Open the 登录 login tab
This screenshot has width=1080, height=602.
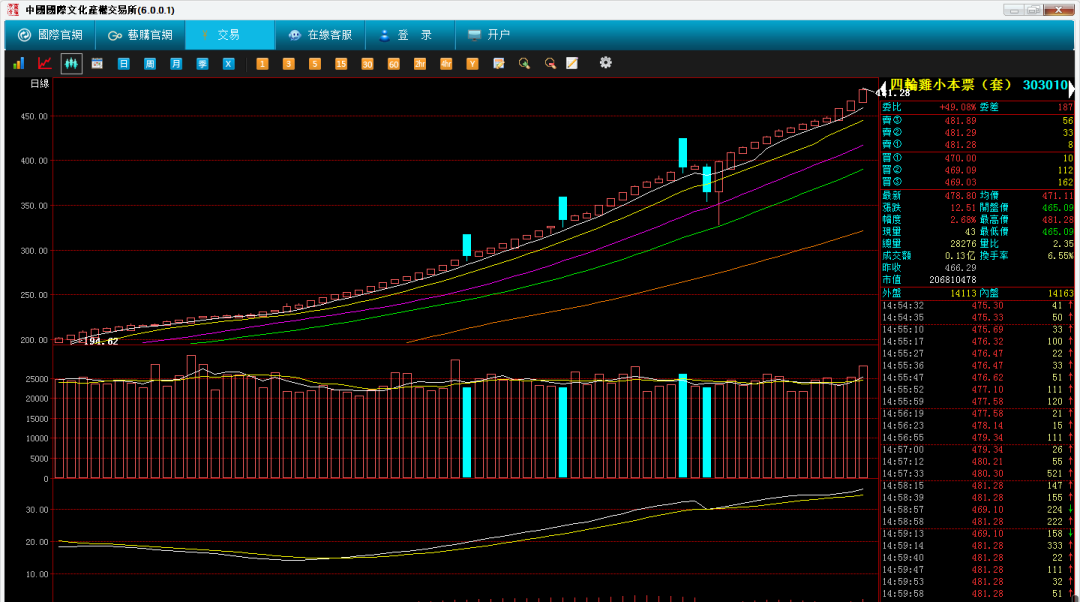pyautogui.click(x=410, y=34)
